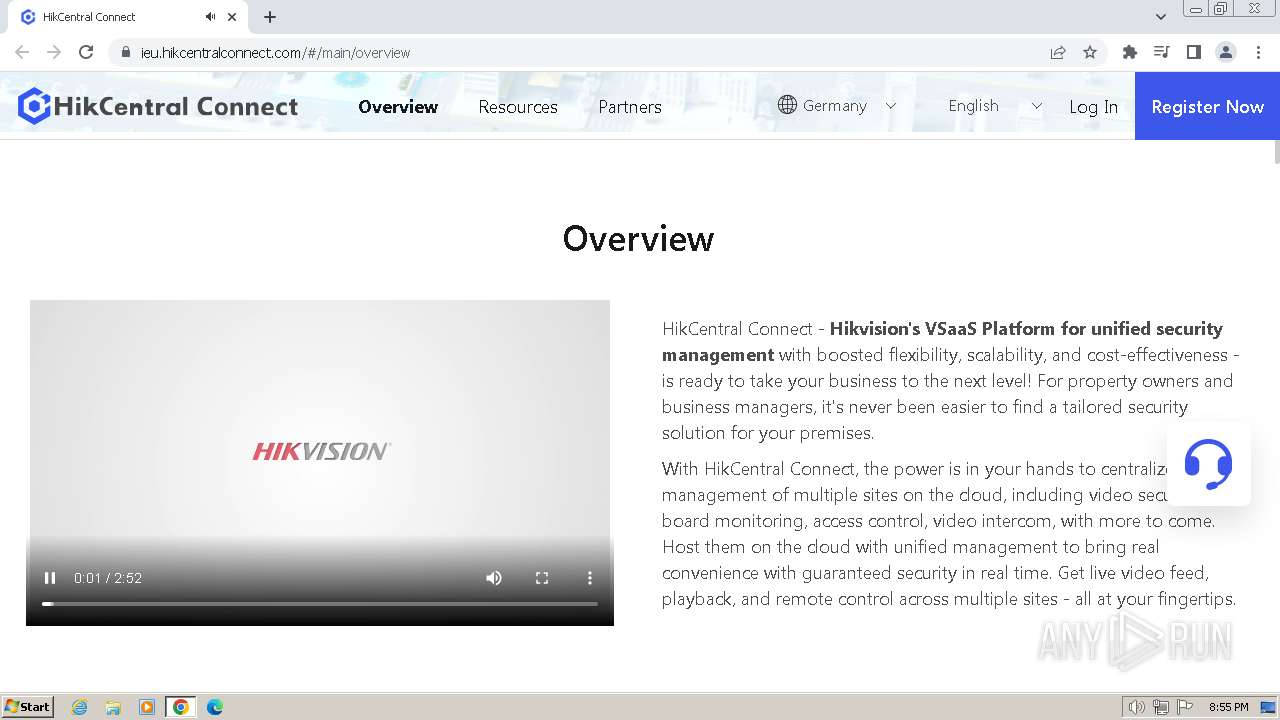1280x720 pixels.
Task: Open the tab search dropdown
Action: [x=1161, y=17]
